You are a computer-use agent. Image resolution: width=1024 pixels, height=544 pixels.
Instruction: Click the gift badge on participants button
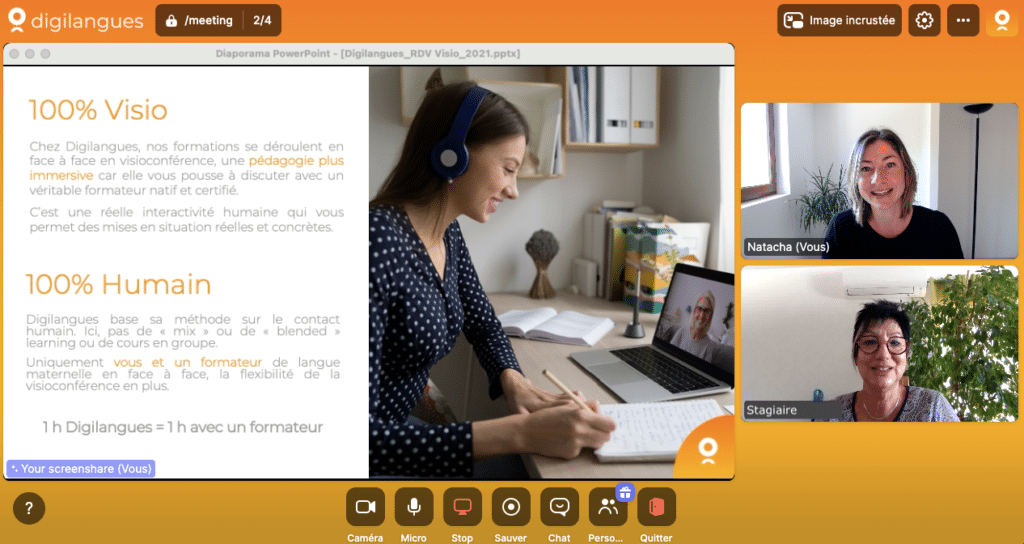coord(625,491)
